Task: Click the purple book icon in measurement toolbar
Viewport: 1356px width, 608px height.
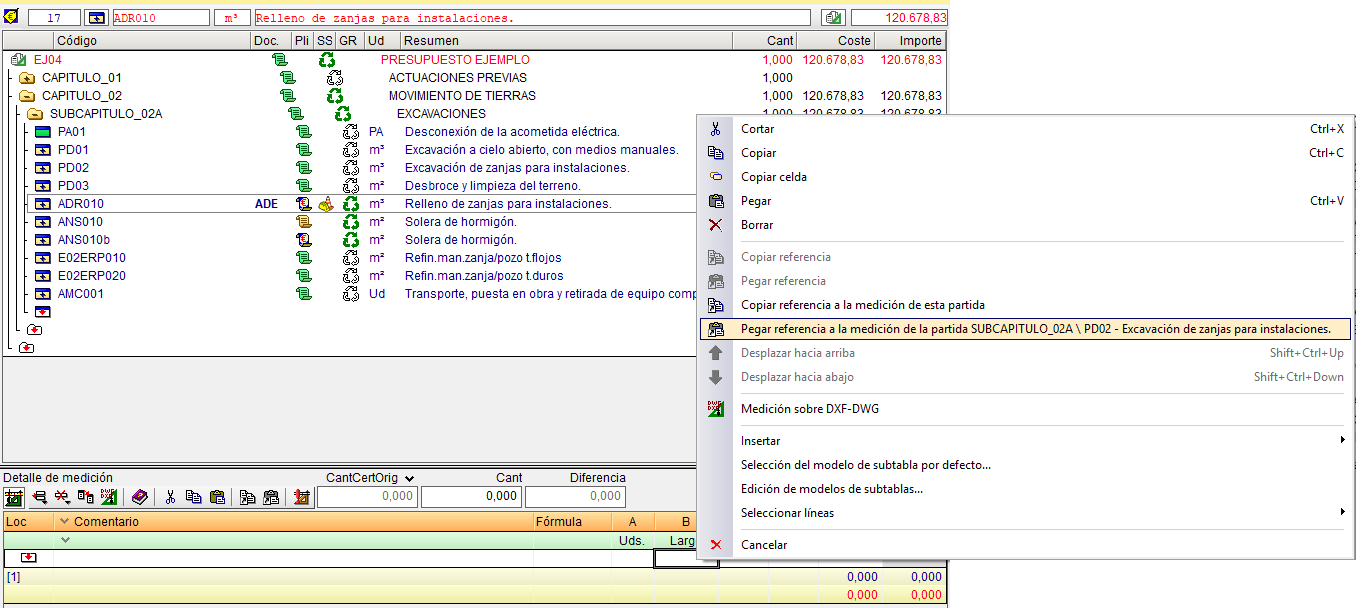Action: pyautogui.click(x=139, y=497)
